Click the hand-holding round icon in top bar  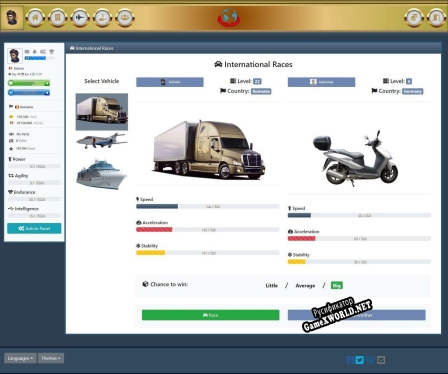pyautogui.click(x=102, y=17)
